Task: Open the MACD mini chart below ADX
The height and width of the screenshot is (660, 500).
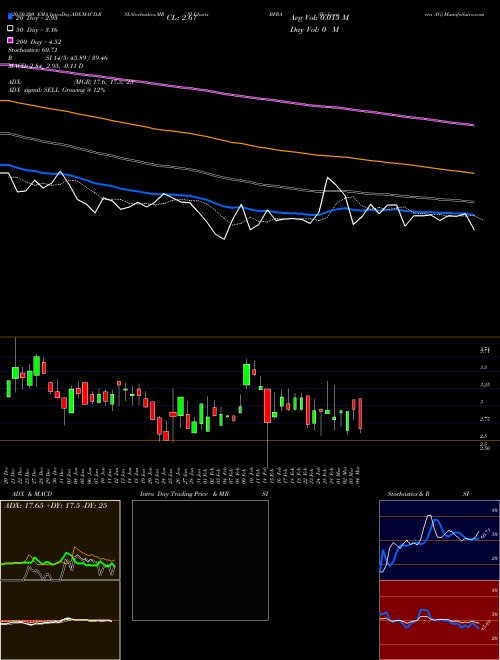Action: 60,620
